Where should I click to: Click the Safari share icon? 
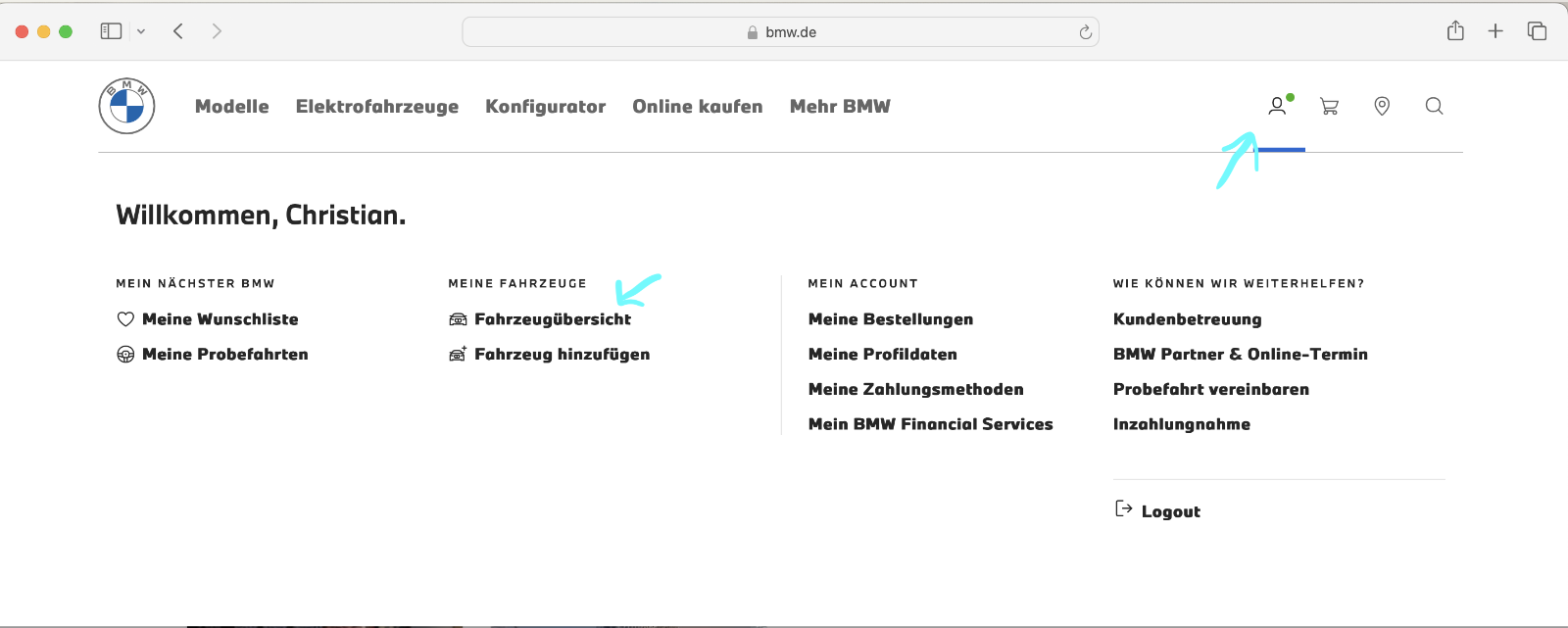[1454, 30]
